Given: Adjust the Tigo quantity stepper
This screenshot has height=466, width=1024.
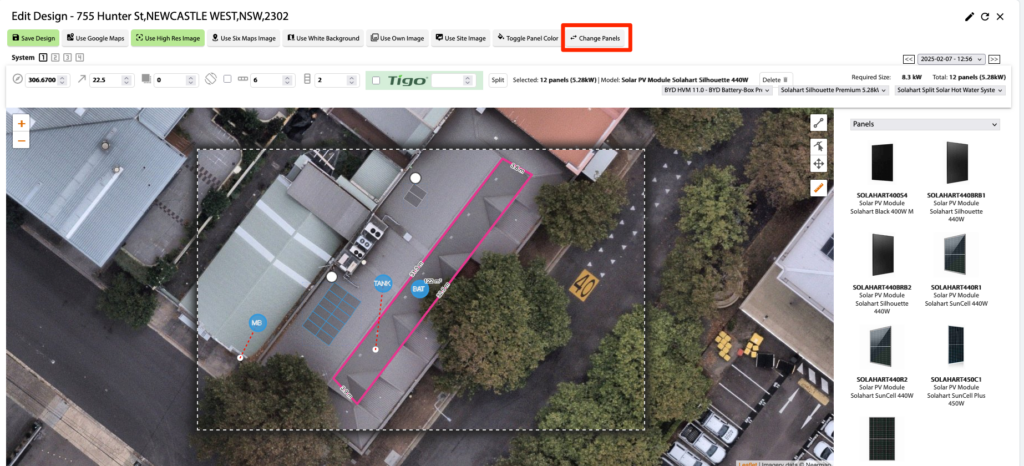Looking at the screenshot, I should coord(468,80).
